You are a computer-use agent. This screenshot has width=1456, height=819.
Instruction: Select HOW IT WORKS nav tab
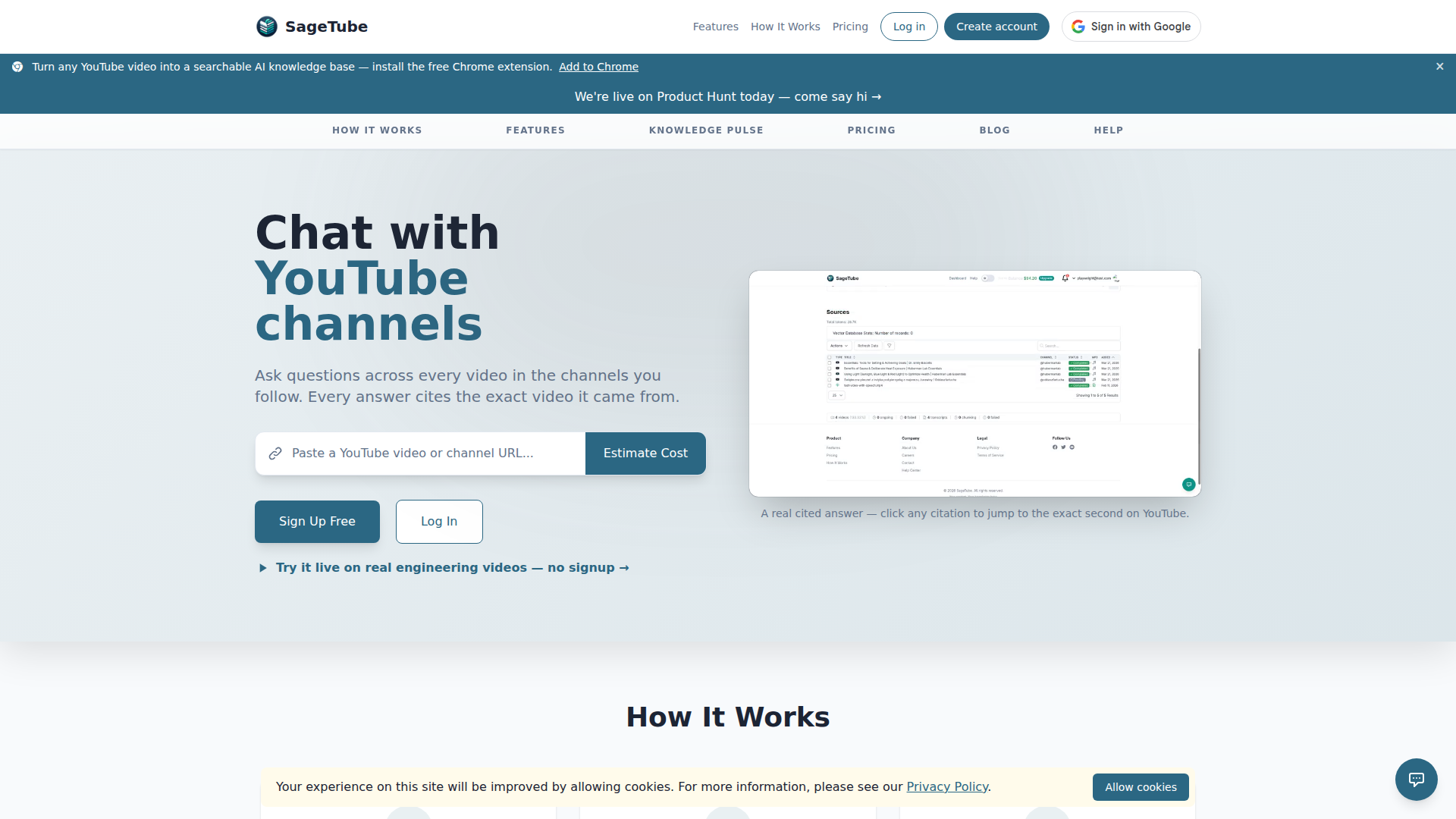[x=377, y=130]
